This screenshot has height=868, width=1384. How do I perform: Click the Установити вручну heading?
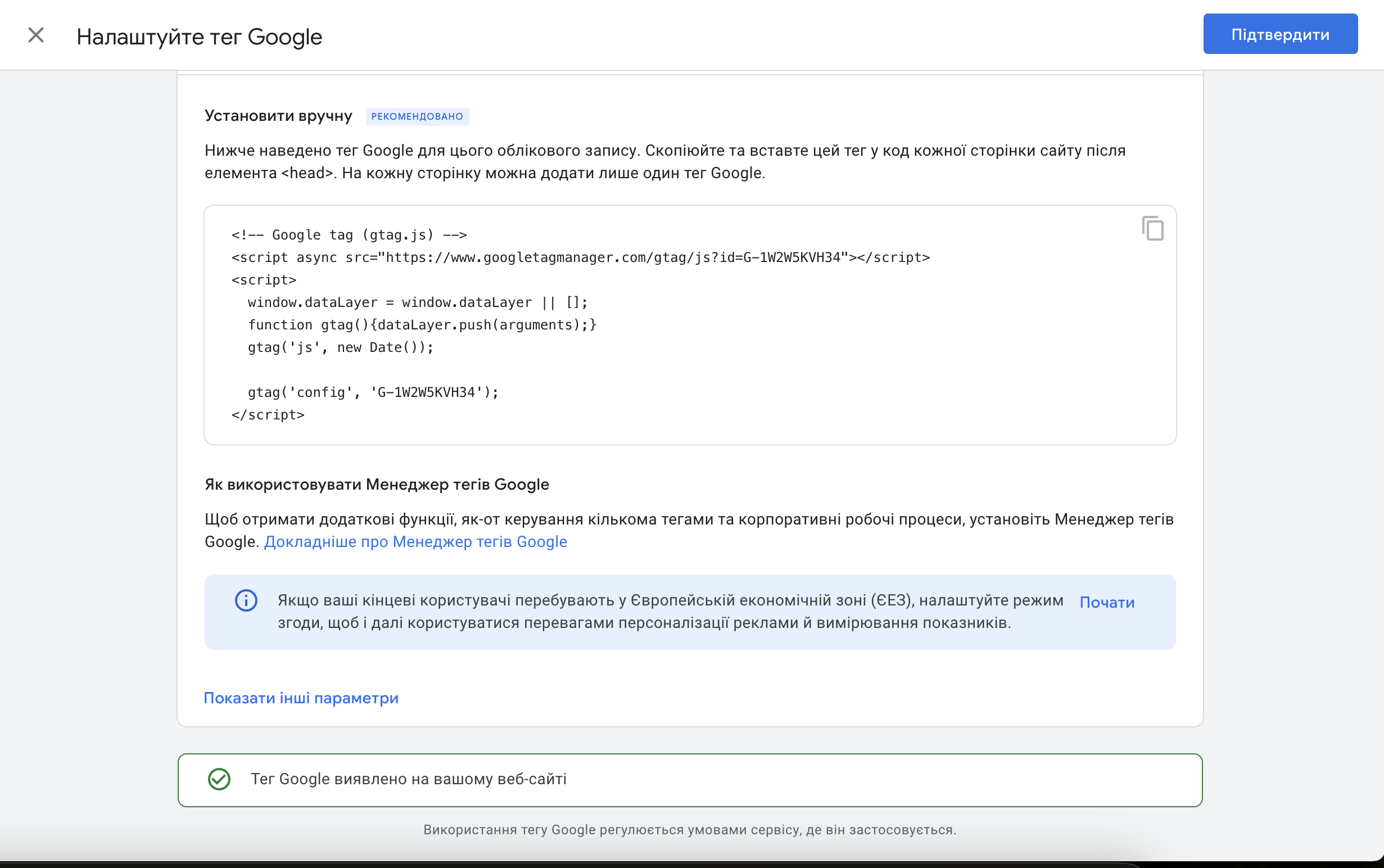(x=278, y=116)
